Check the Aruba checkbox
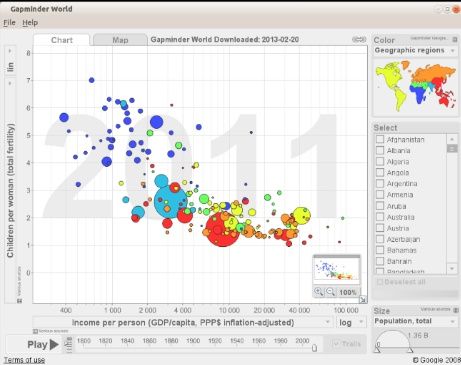The height and width of the screenshot is (365, 461). click(x=380, y=206)
